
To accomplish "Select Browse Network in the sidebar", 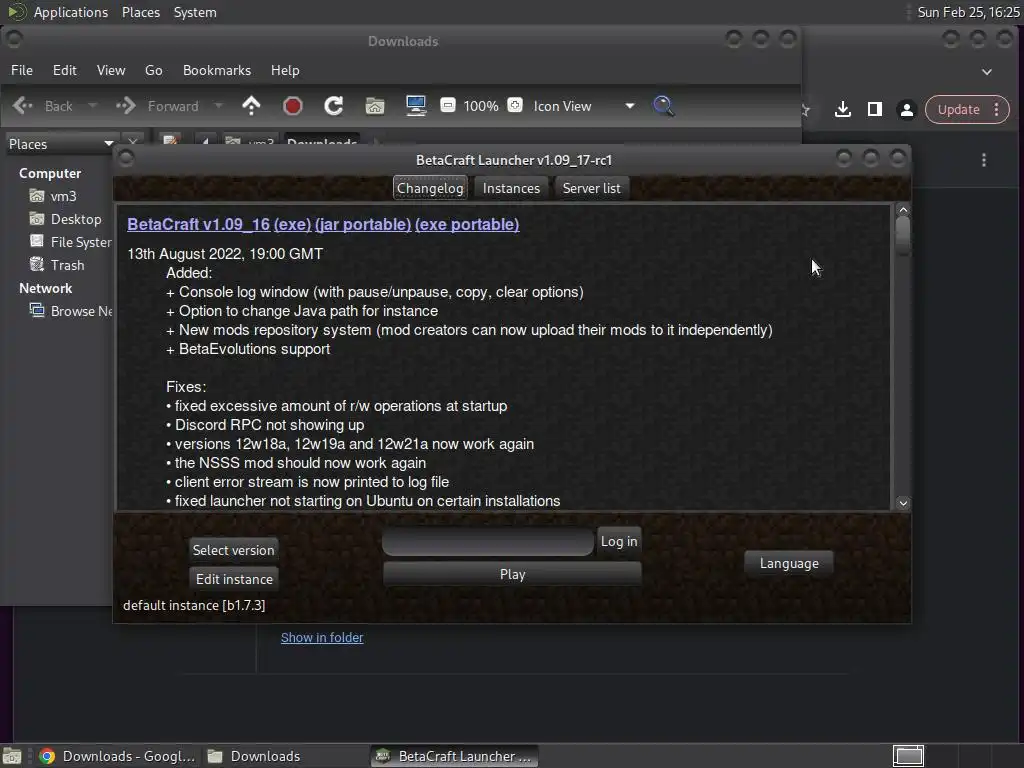I will [x=71, y=311].
